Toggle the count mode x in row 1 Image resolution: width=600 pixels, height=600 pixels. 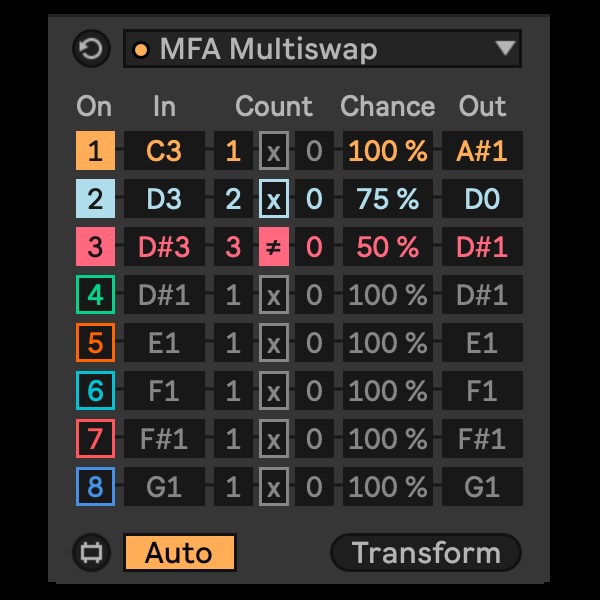pyautogui.click(x=274, y=151)
